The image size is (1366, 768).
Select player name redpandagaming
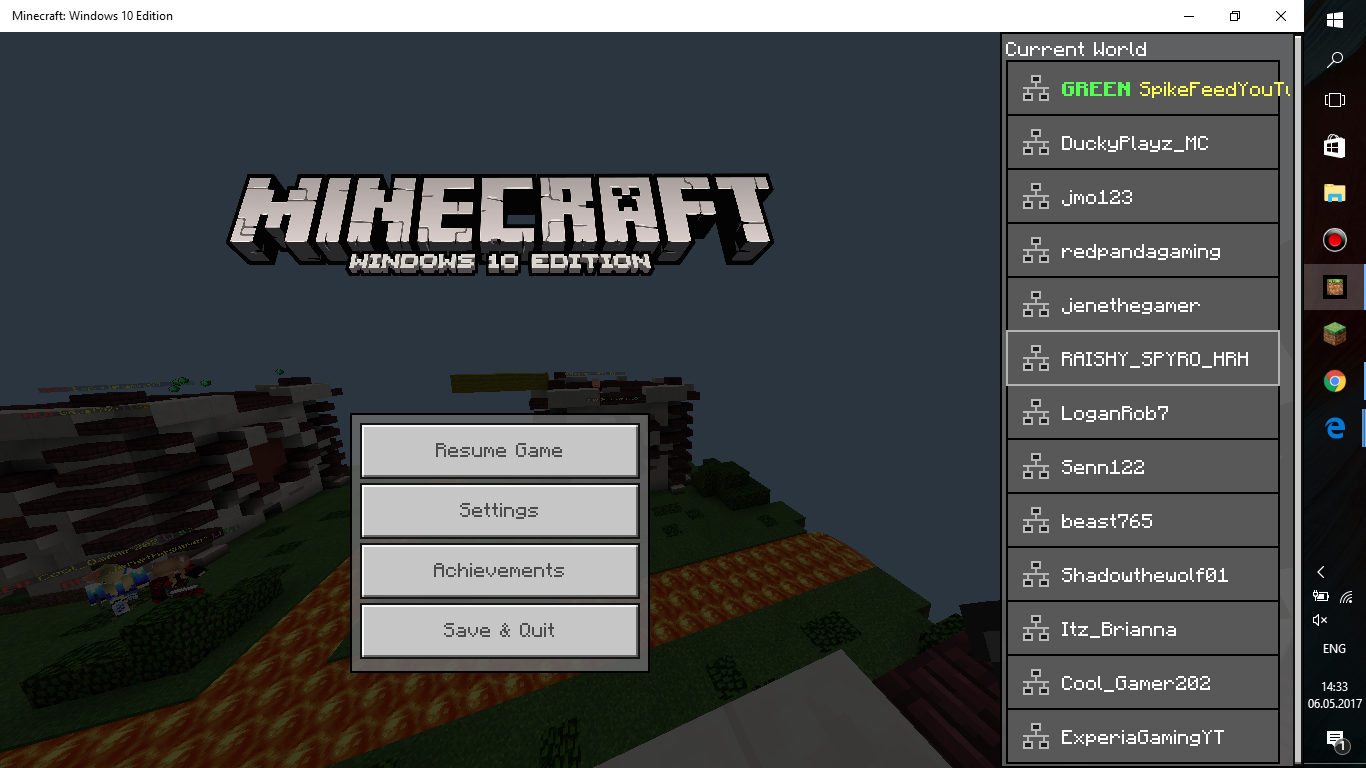pyautogui.click(x=1141, y=252)
